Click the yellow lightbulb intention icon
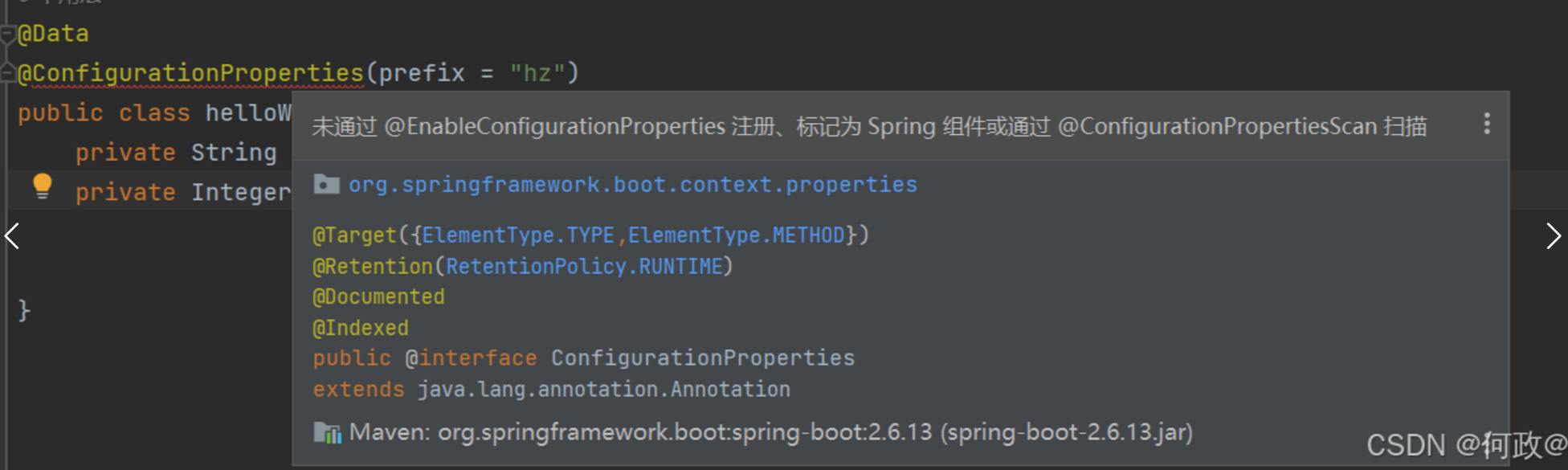This screenshot has width=1568, height=470. [x=42, y=186]
